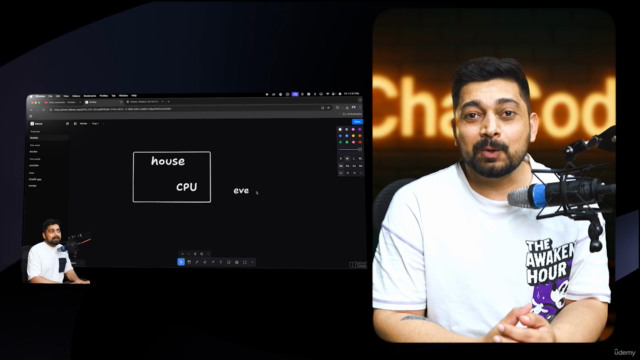Select the Eraser tool
640x360 pixels.
(205, 262)
